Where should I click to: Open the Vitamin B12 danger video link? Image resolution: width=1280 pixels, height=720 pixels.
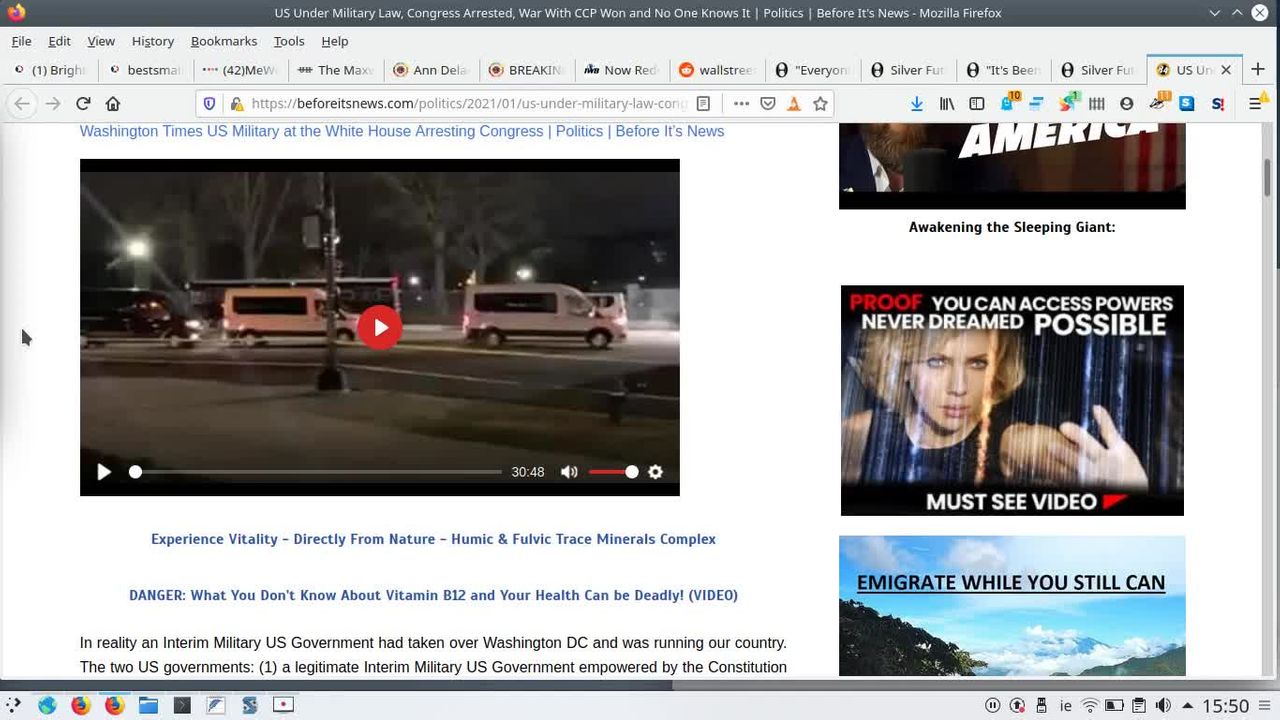click(433, 595)
